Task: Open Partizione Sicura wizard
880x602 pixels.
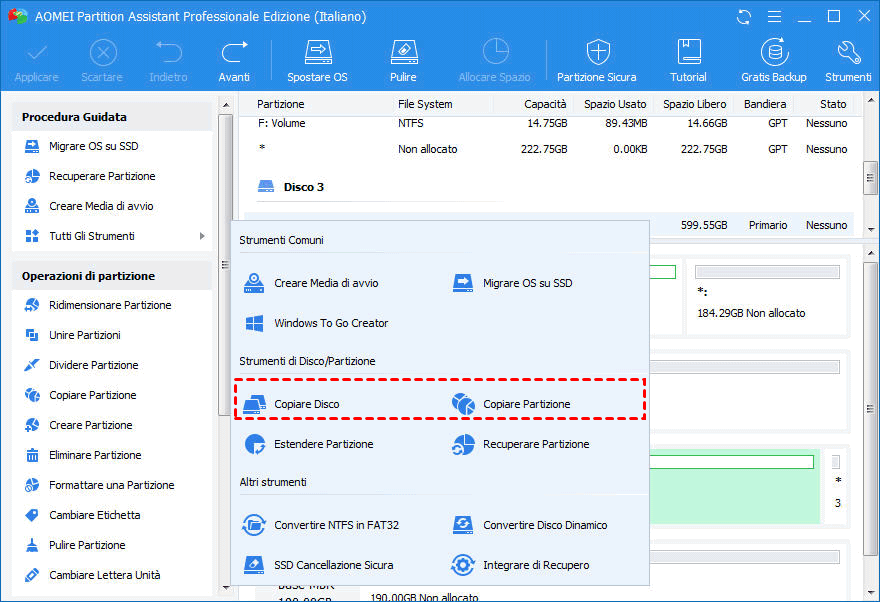Action: (597, 62)
